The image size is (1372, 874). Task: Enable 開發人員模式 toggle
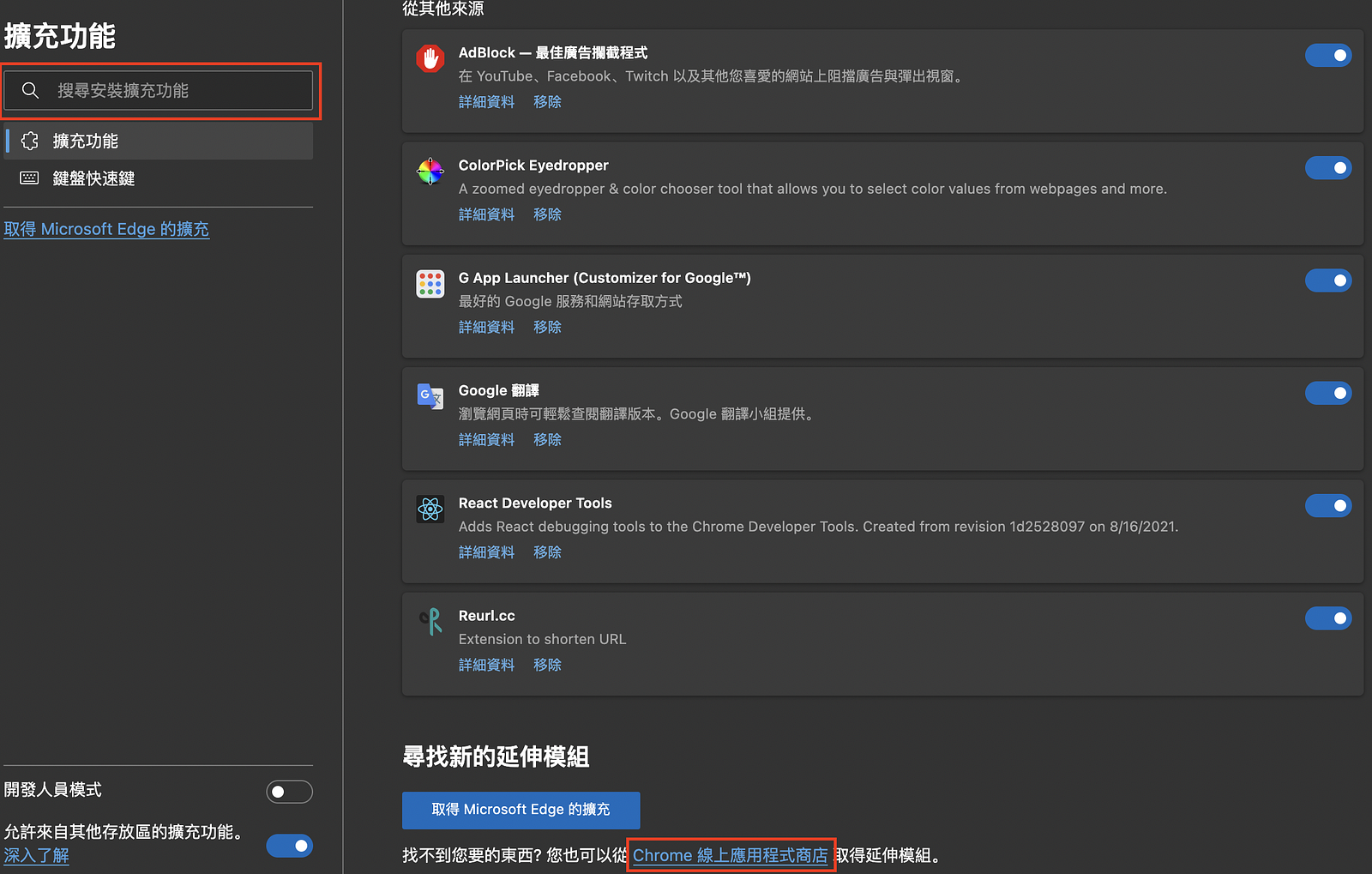[x=289, y=792]
